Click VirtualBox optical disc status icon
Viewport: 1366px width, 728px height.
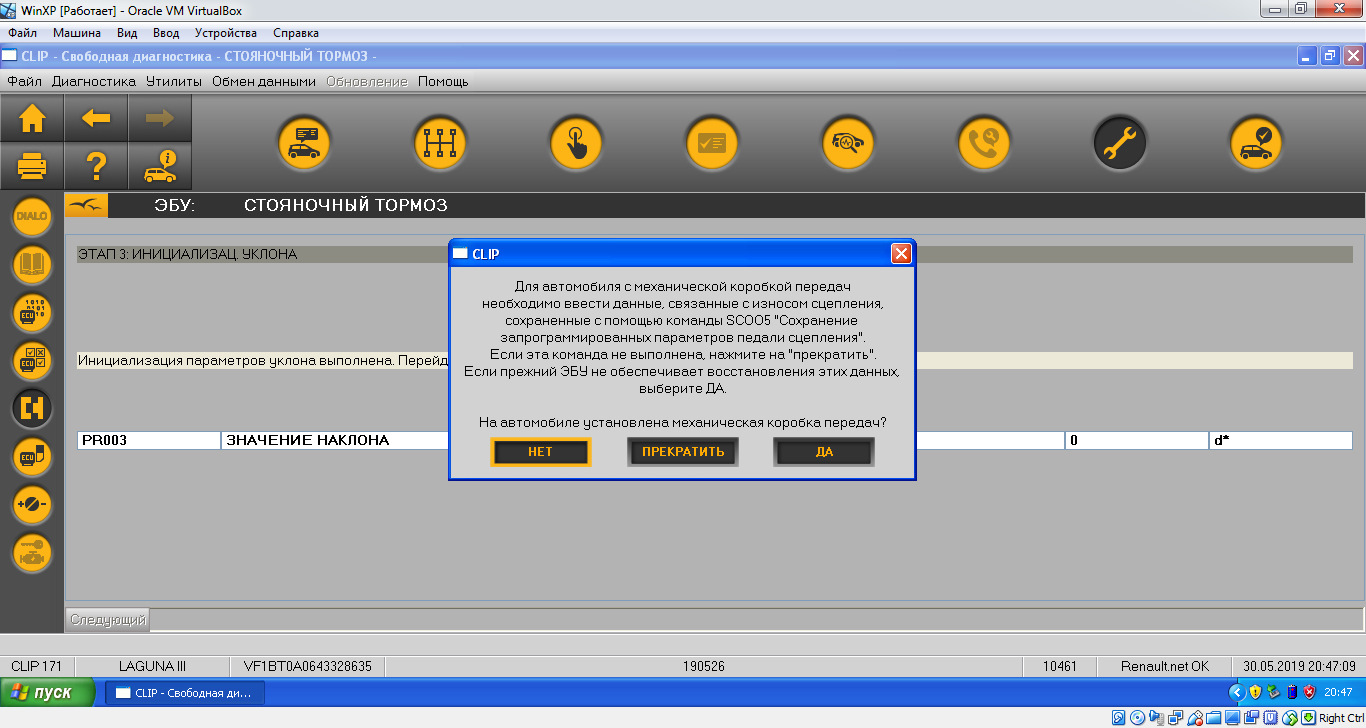tap(1138, 718)
